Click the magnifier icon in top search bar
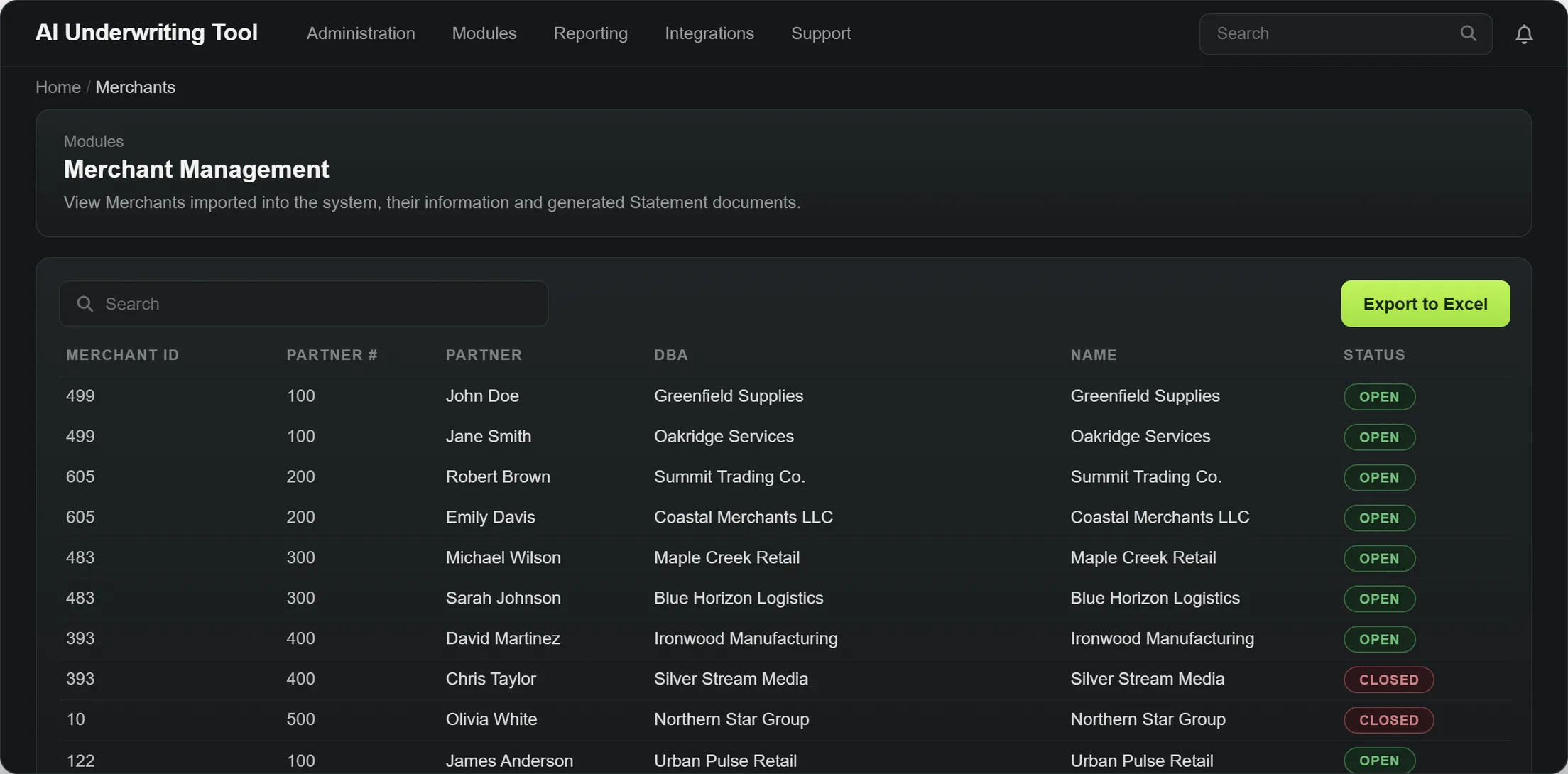The image size is (1568, 774). click(1469, 33)
